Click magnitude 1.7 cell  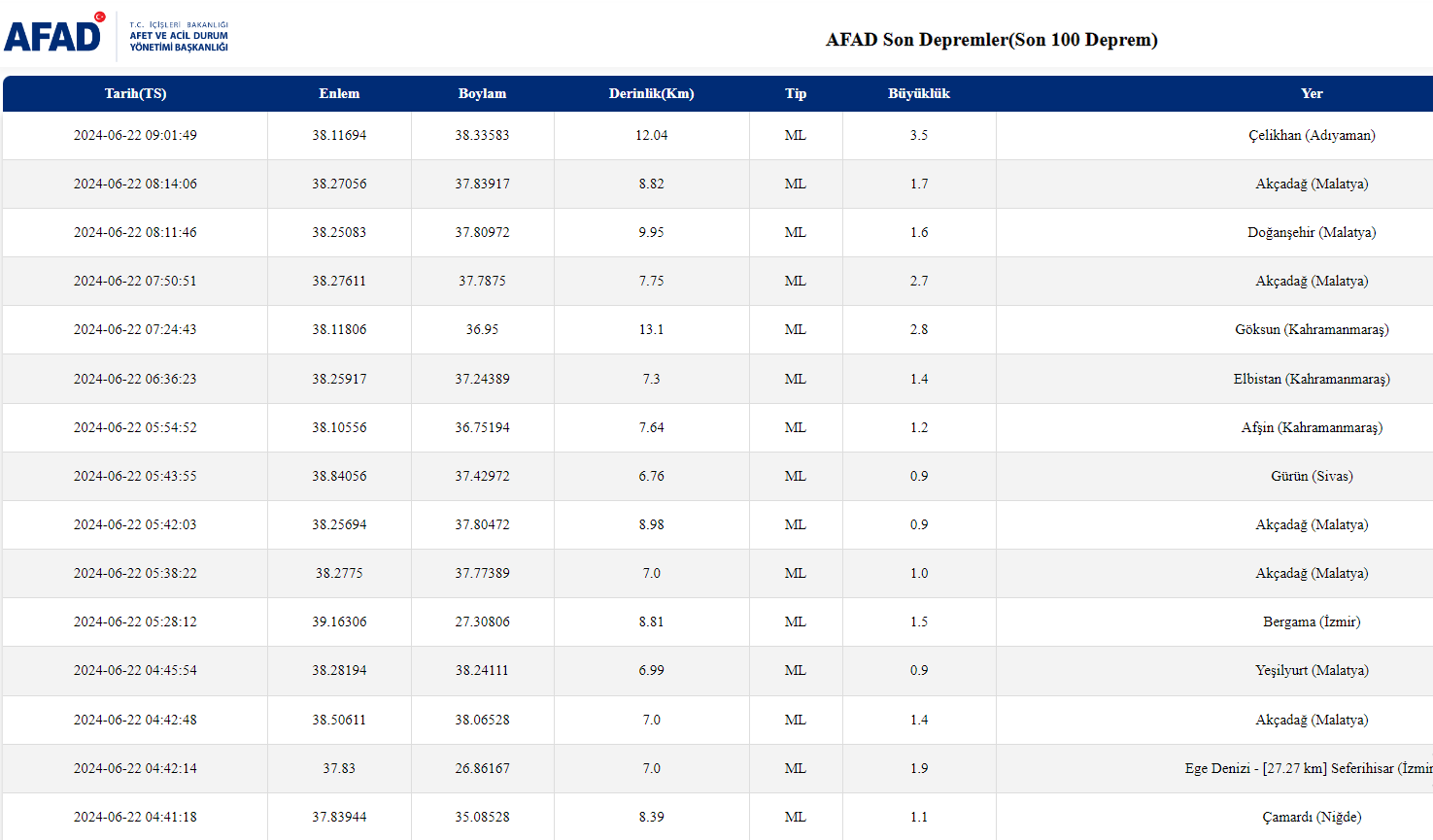pyautogui.click(x=919, y=184)
